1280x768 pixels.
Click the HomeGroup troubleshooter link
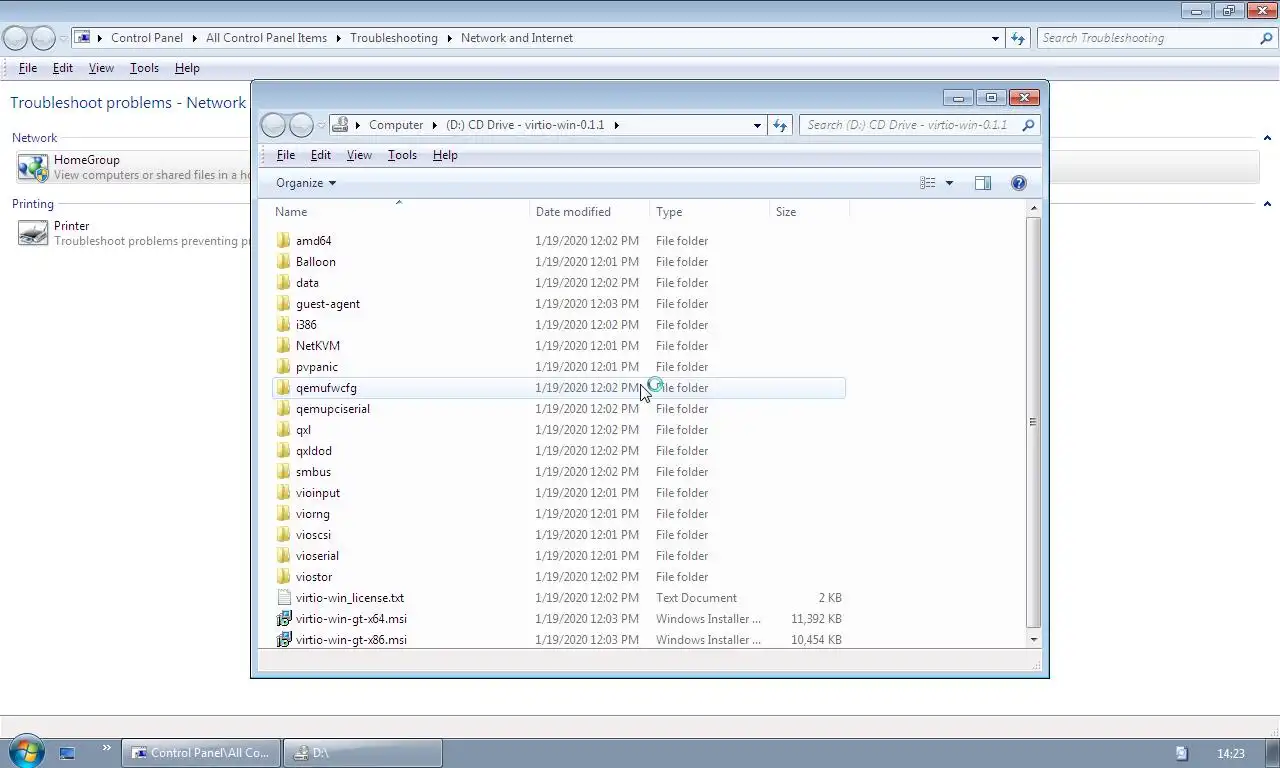87,160
